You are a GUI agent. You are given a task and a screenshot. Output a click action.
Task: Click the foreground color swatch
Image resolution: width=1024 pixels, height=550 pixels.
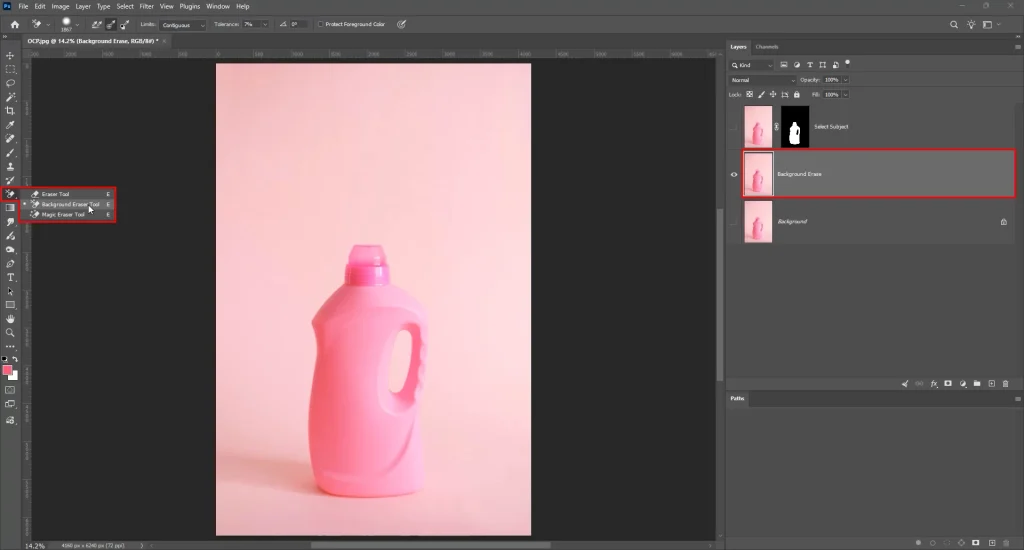7,370
